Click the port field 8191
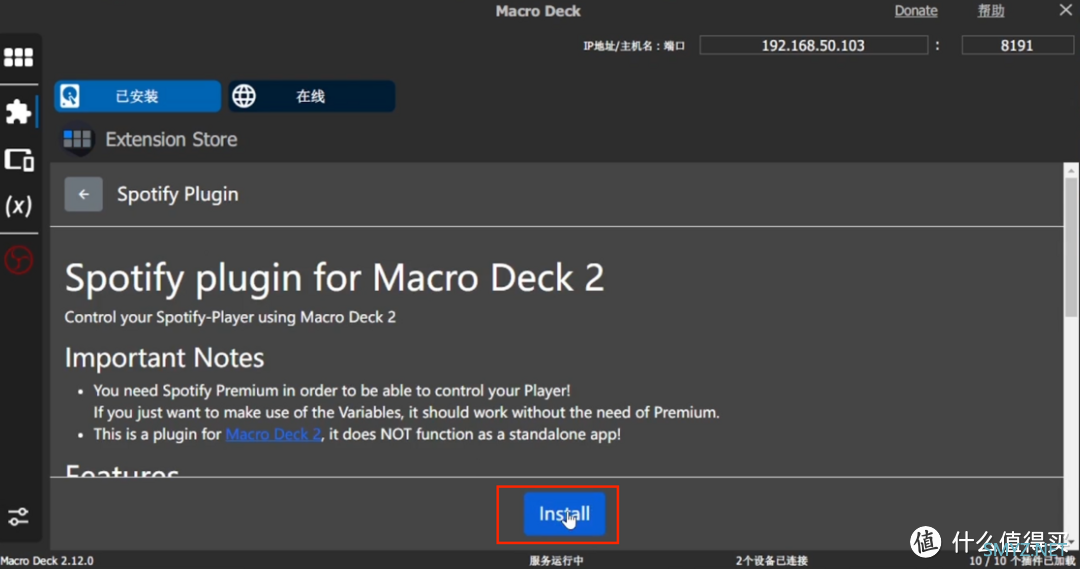The width and height of the screenshot is (1080, 569). (1017, 45)
